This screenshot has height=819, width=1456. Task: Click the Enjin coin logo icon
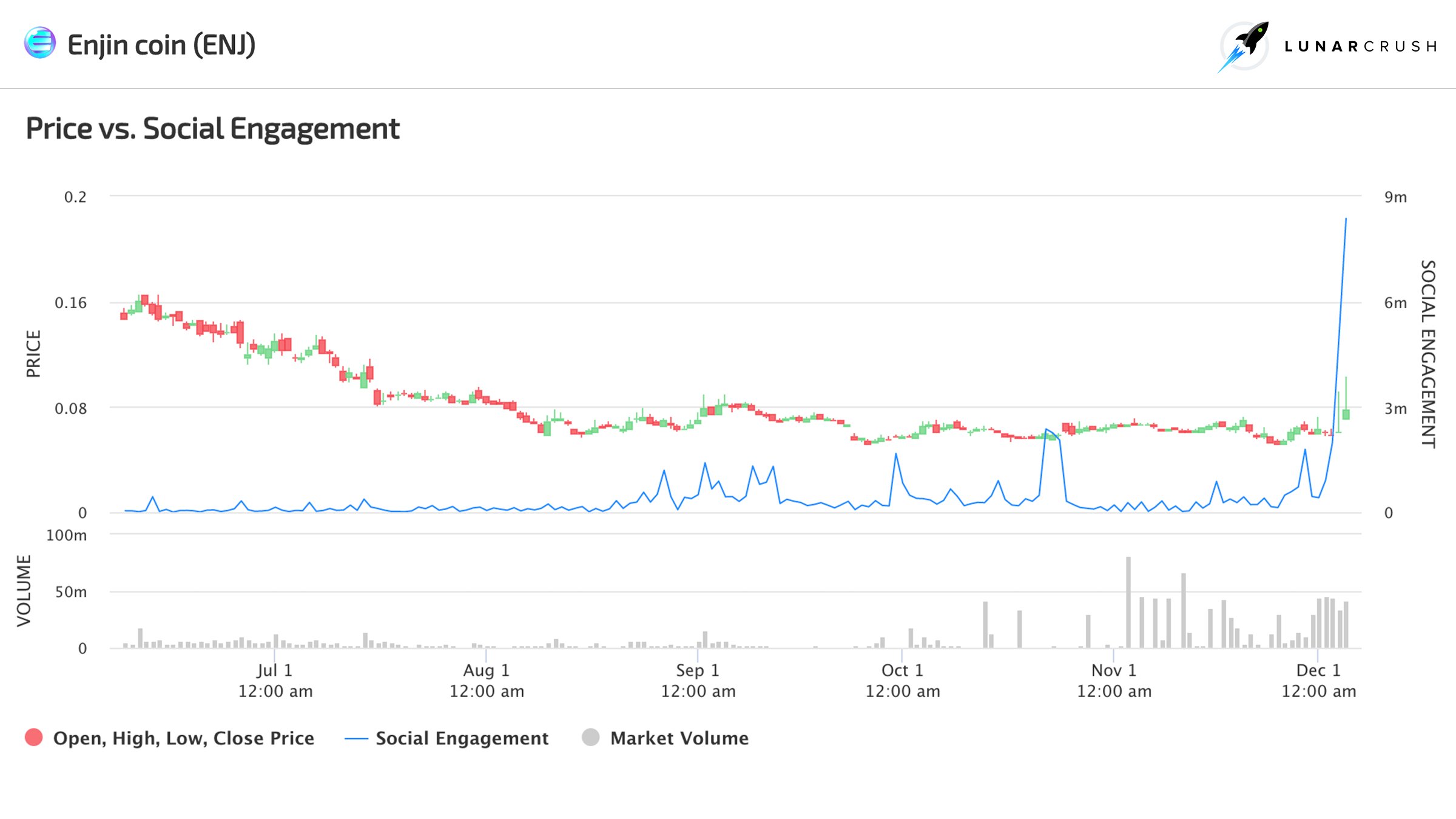tap(40, 43)
